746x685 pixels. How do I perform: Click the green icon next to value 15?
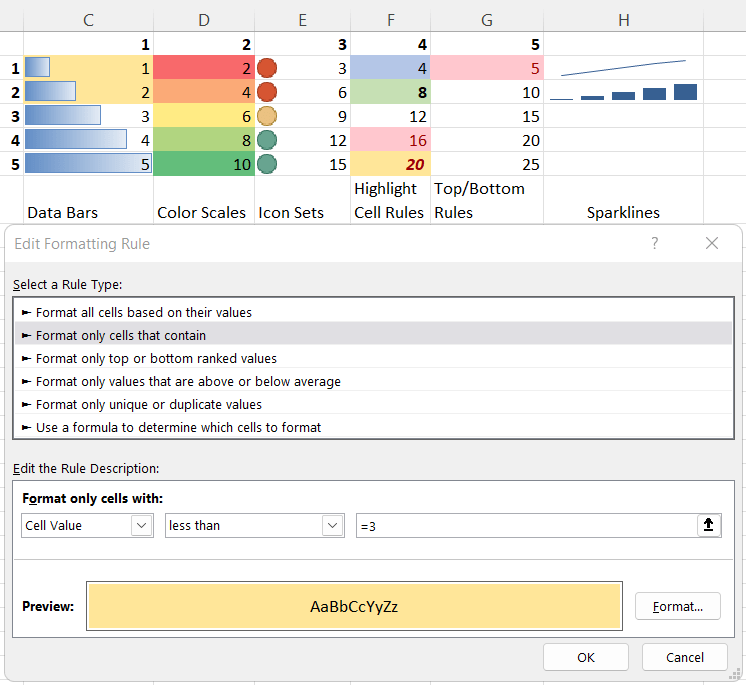[267, 164]
